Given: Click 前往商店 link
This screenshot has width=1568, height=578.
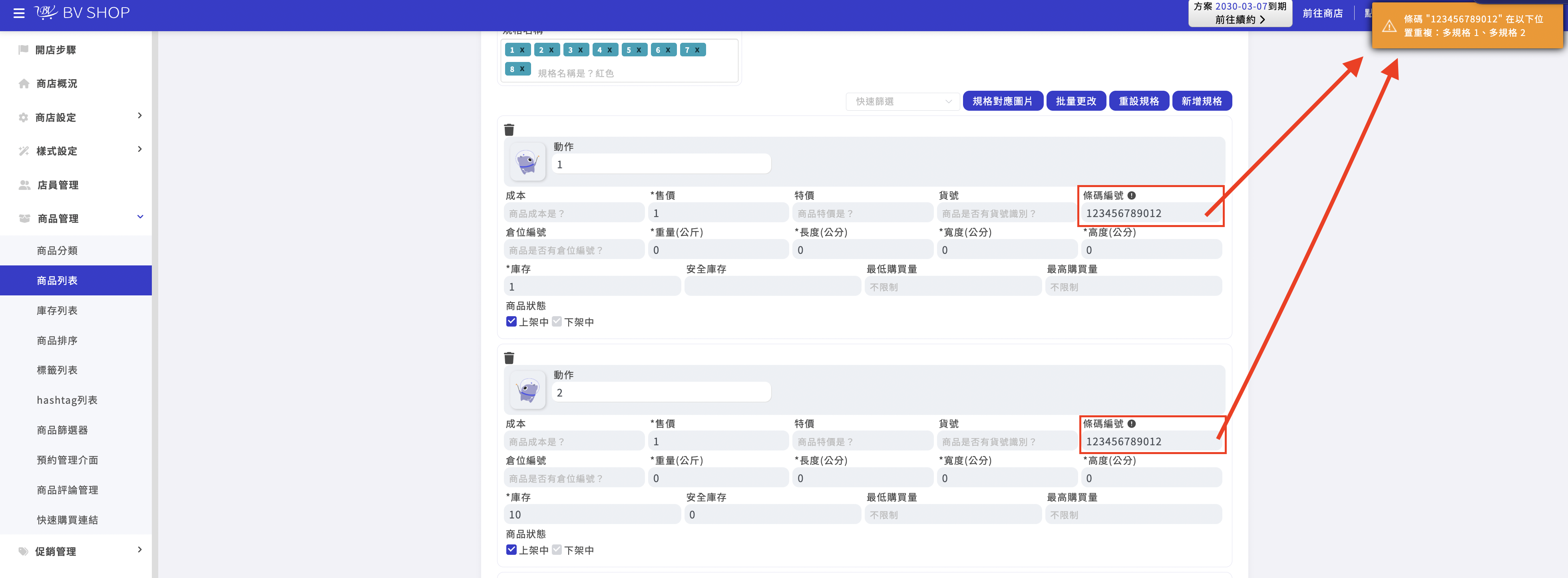Looking at the screenshot, I should point(1322,13).
